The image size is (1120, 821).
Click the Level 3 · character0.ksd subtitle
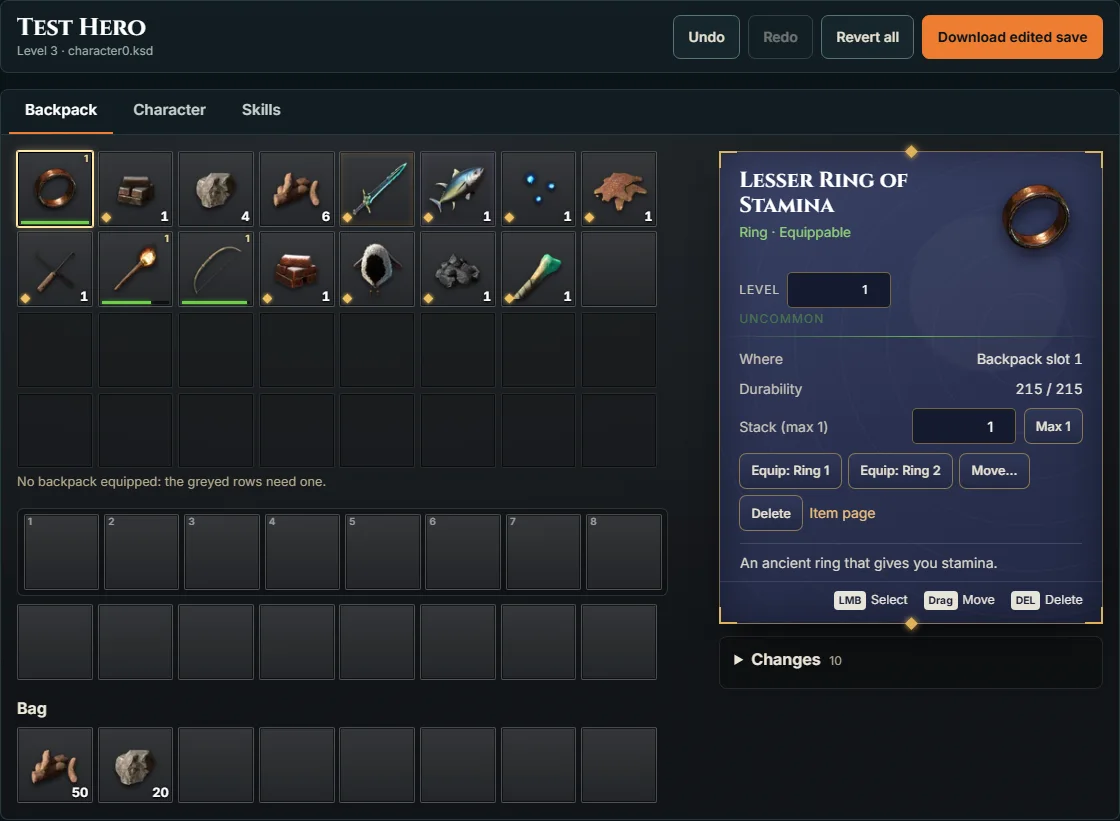pyautogui.click(x=85, y=51)
